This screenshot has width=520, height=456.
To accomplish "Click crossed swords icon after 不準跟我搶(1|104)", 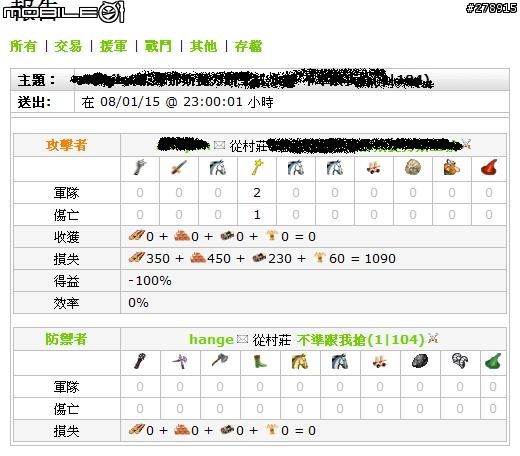I will click(433, 338).
